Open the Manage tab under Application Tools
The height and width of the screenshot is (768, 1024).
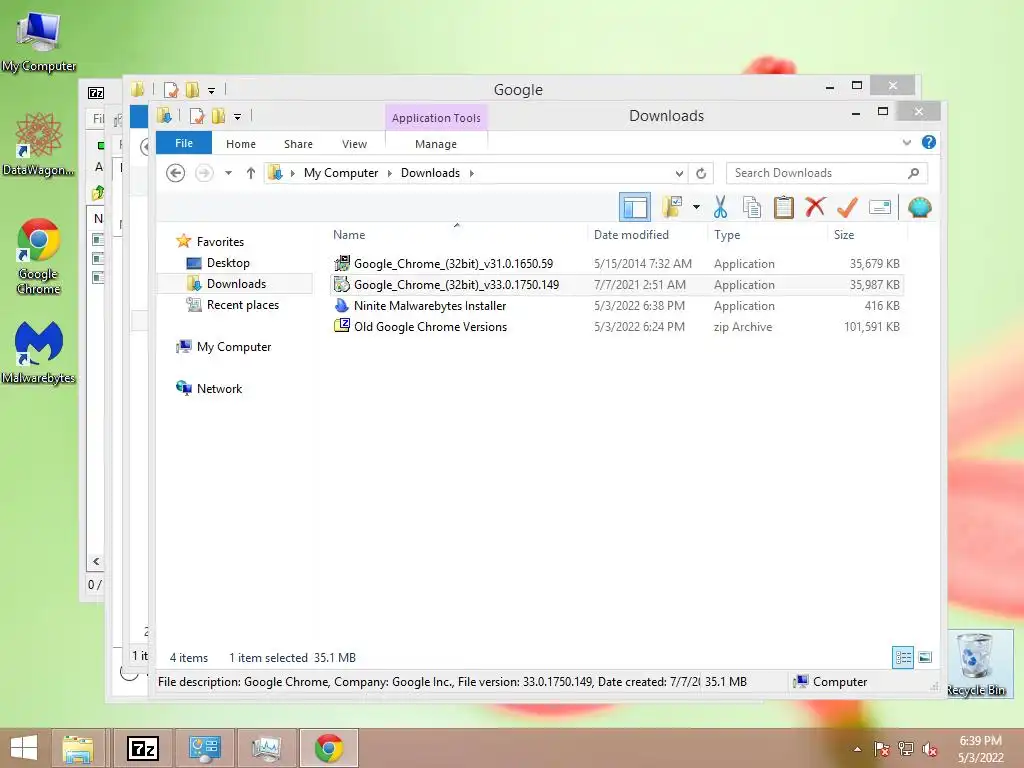pyautogui.click(x=436, y=144)
